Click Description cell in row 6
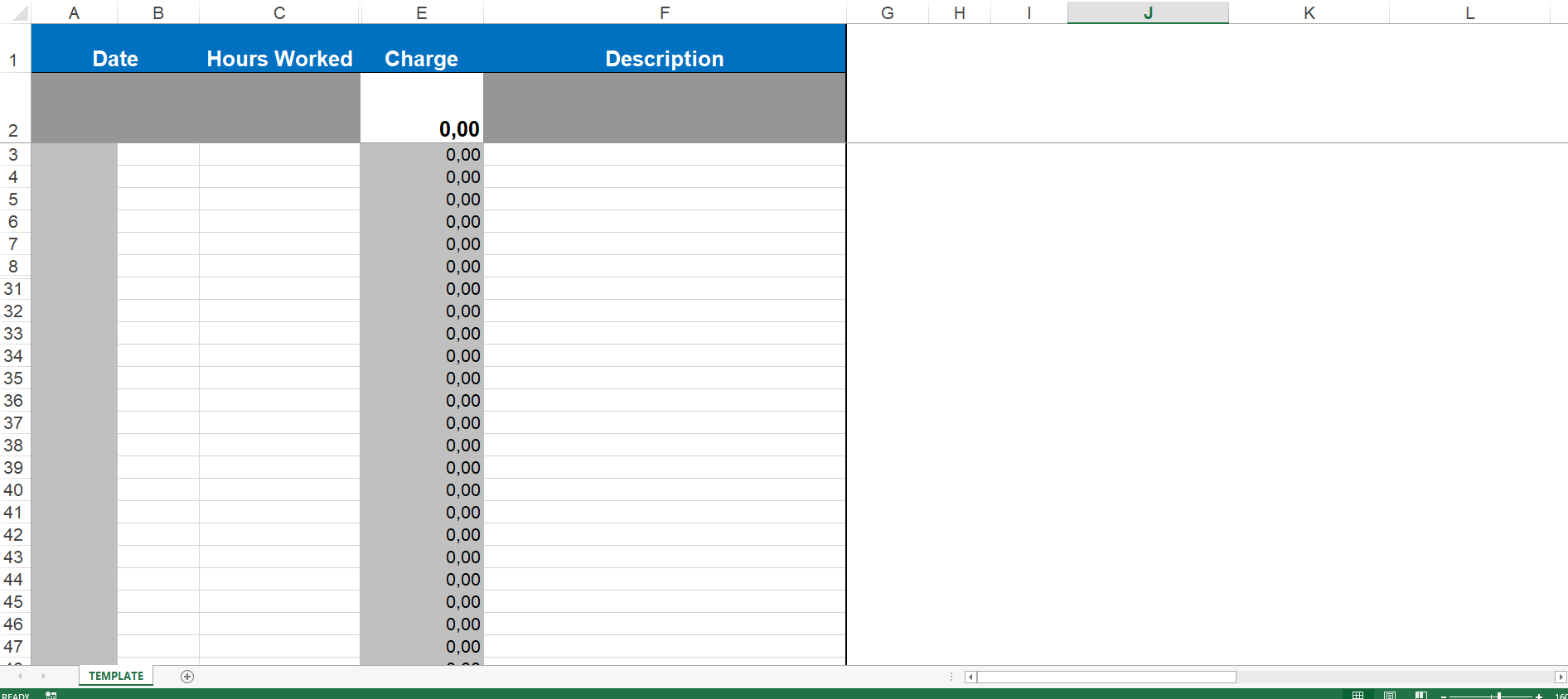The image size is (1568, 699). pos(665,221)
